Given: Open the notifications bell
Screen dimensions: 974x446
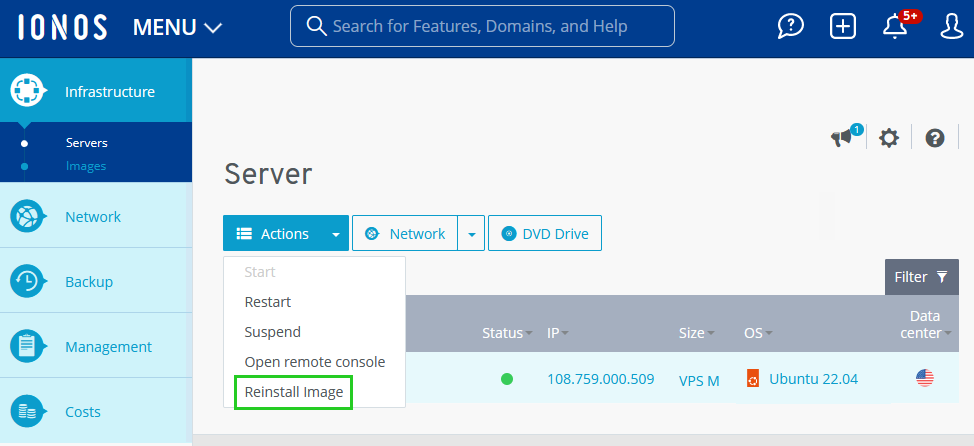Looking at the screenshot, I should click(x=895, y=27).
